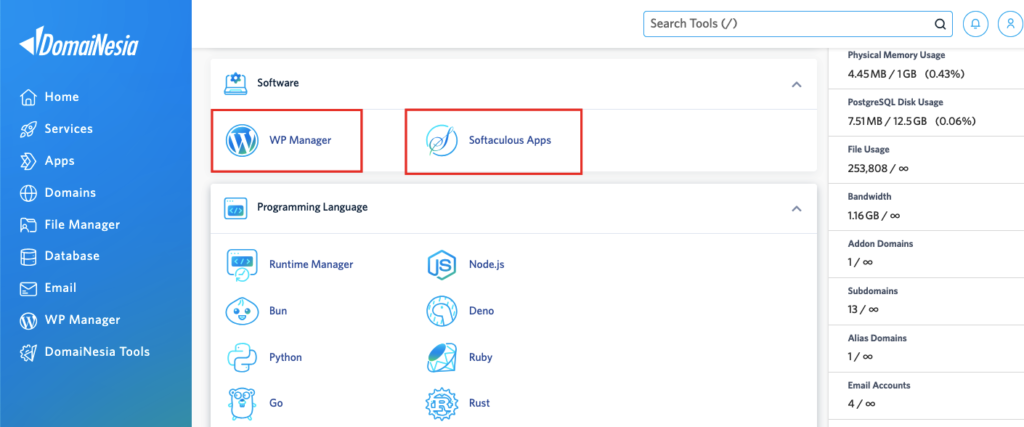
Task: Open the Bun link
Action: [x=278, y=311]
